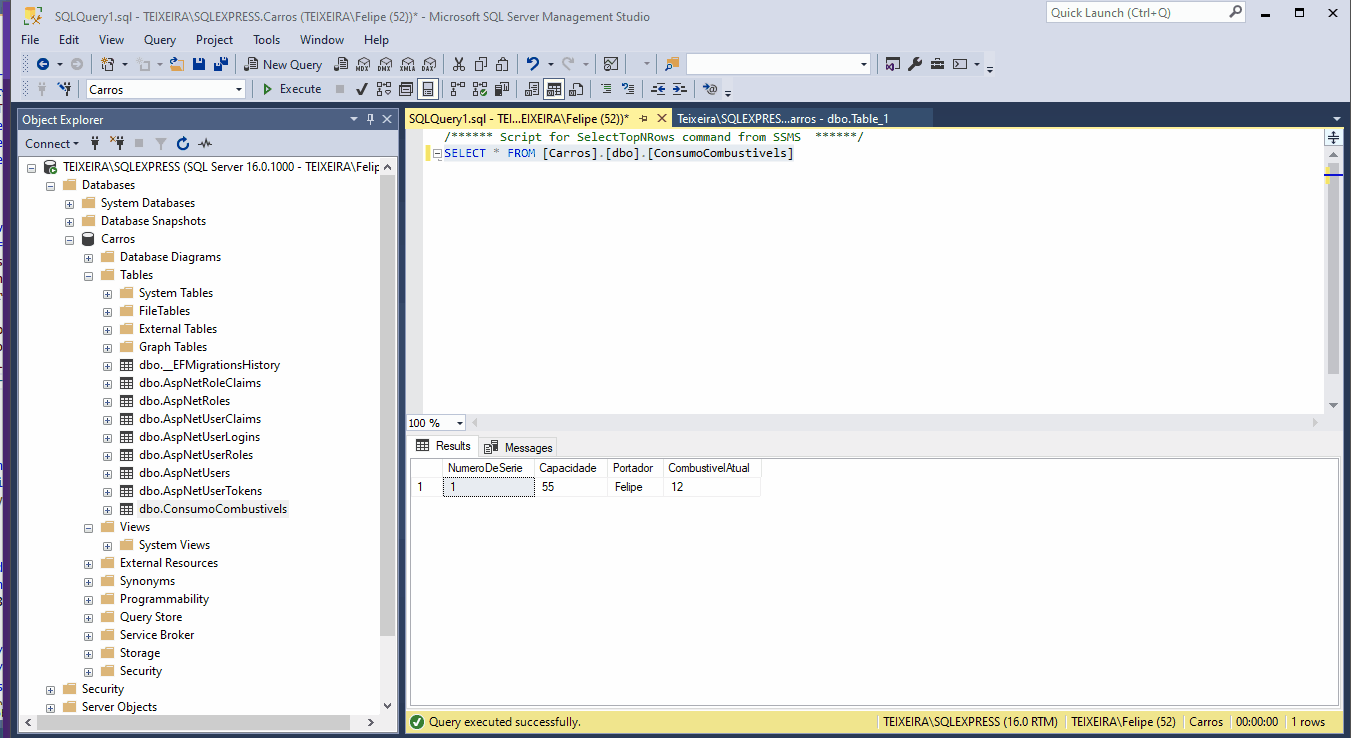
Task: Click the Save All toolbar icon
Action: pos(220,64)
